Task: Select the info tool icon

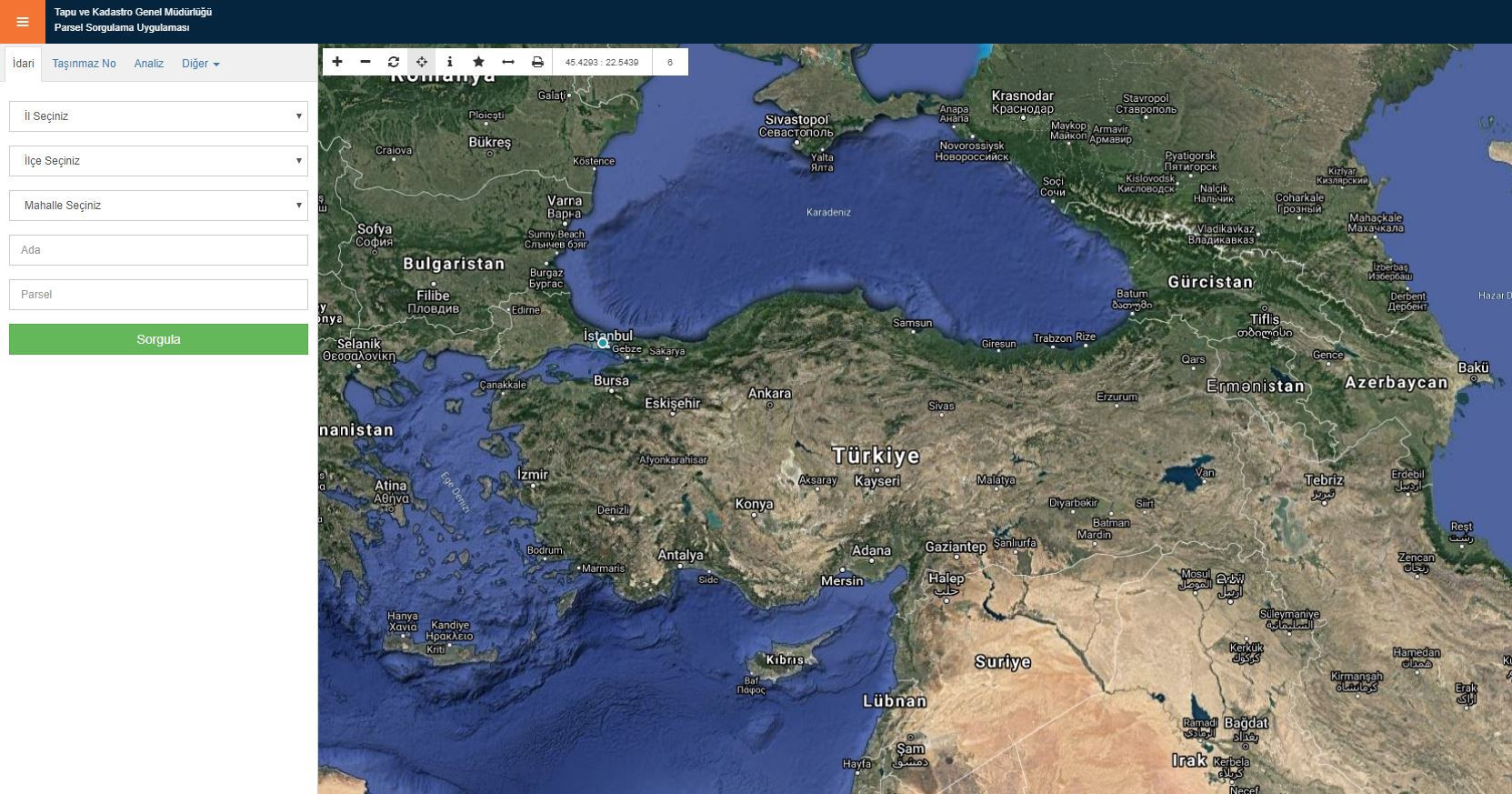Action: (x=450, y=62)
